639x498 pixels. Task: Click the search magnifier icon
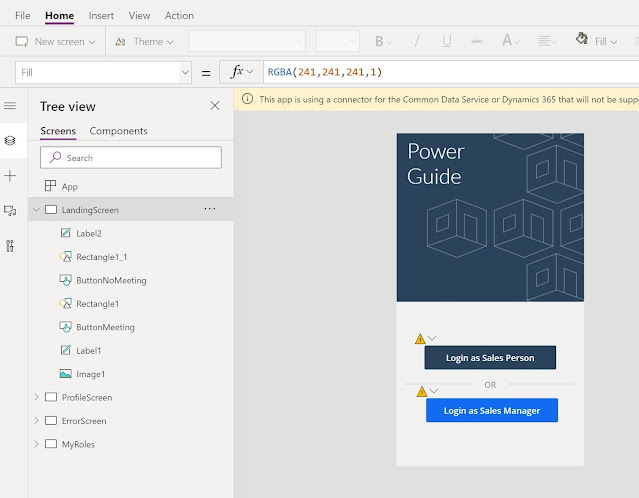pos(55,157)
